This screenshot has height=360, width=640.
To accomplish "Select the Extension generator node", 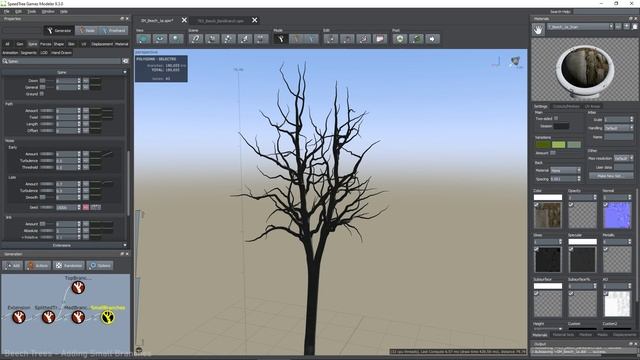I will (x=19, y=317).
